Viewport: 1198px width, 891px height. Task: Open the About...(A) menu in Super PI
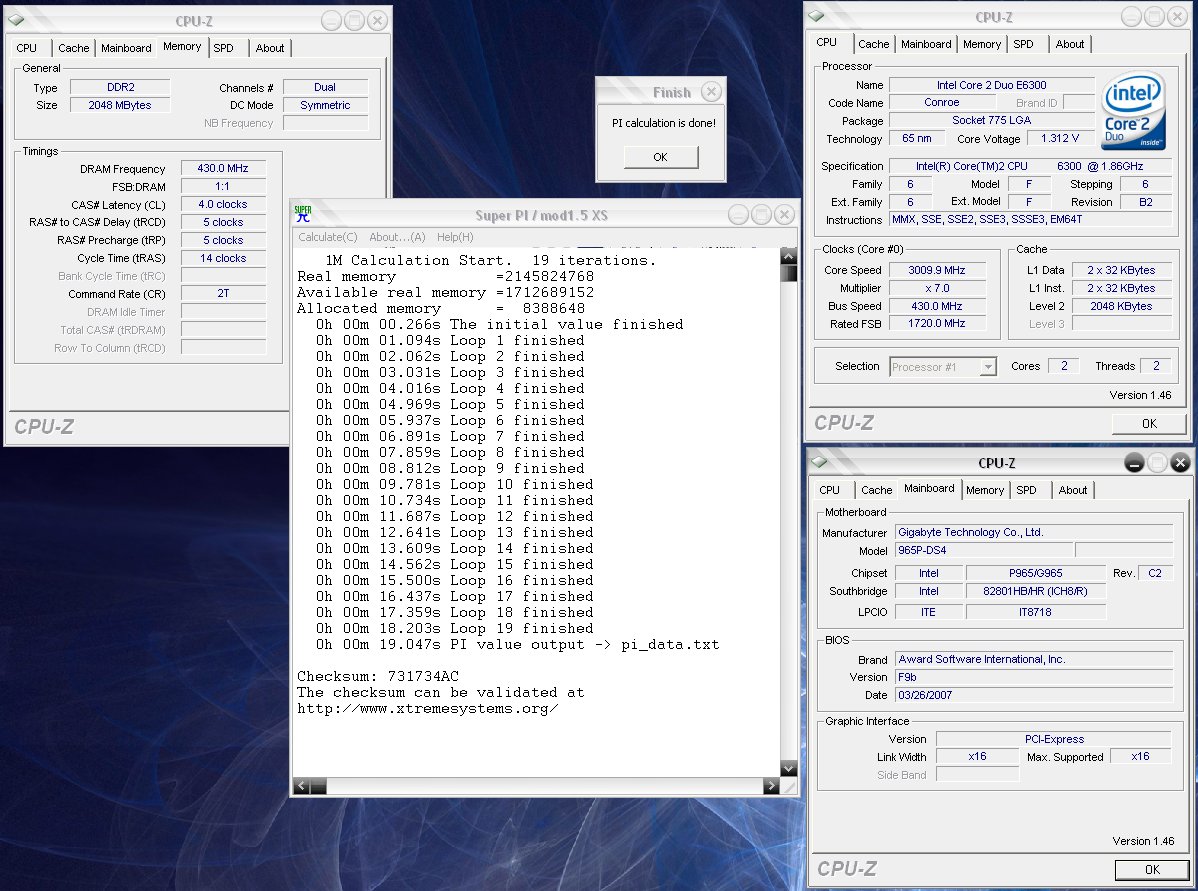click(x=397, y=237)
